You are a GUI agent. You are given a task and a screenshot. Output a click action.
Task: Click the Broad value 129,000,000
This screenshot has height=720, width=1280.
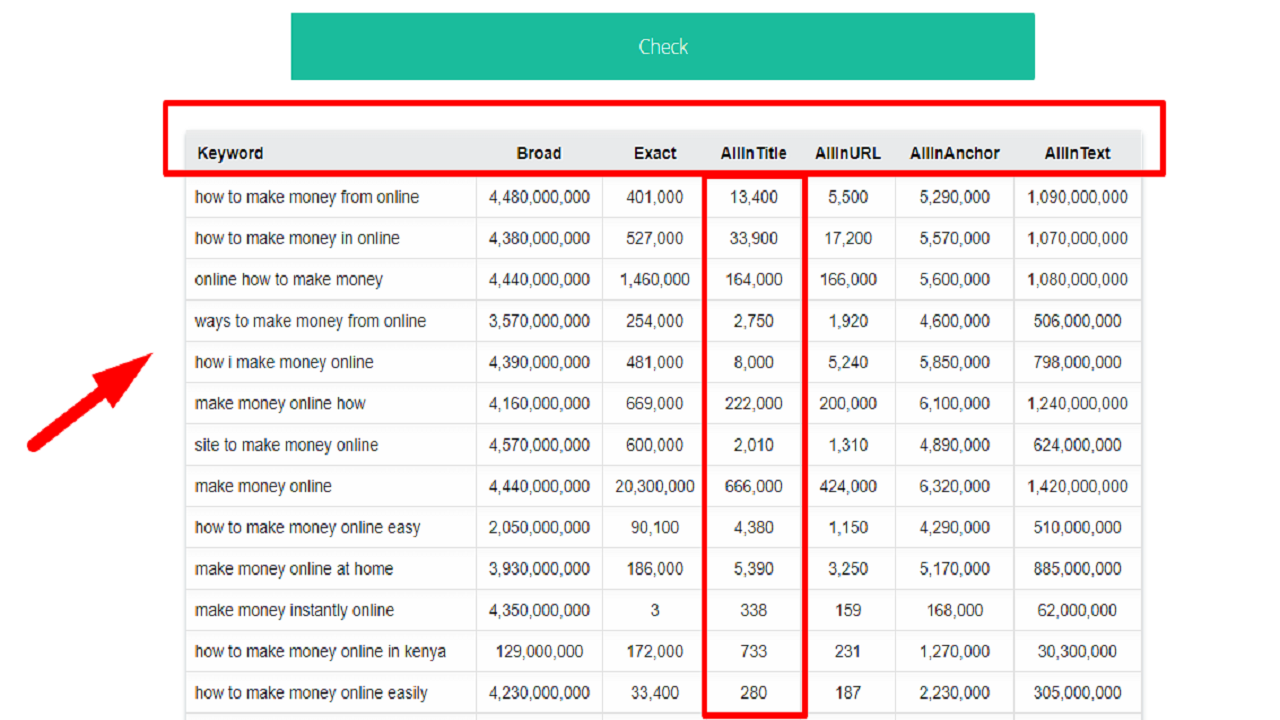click(x=539, y=651)
